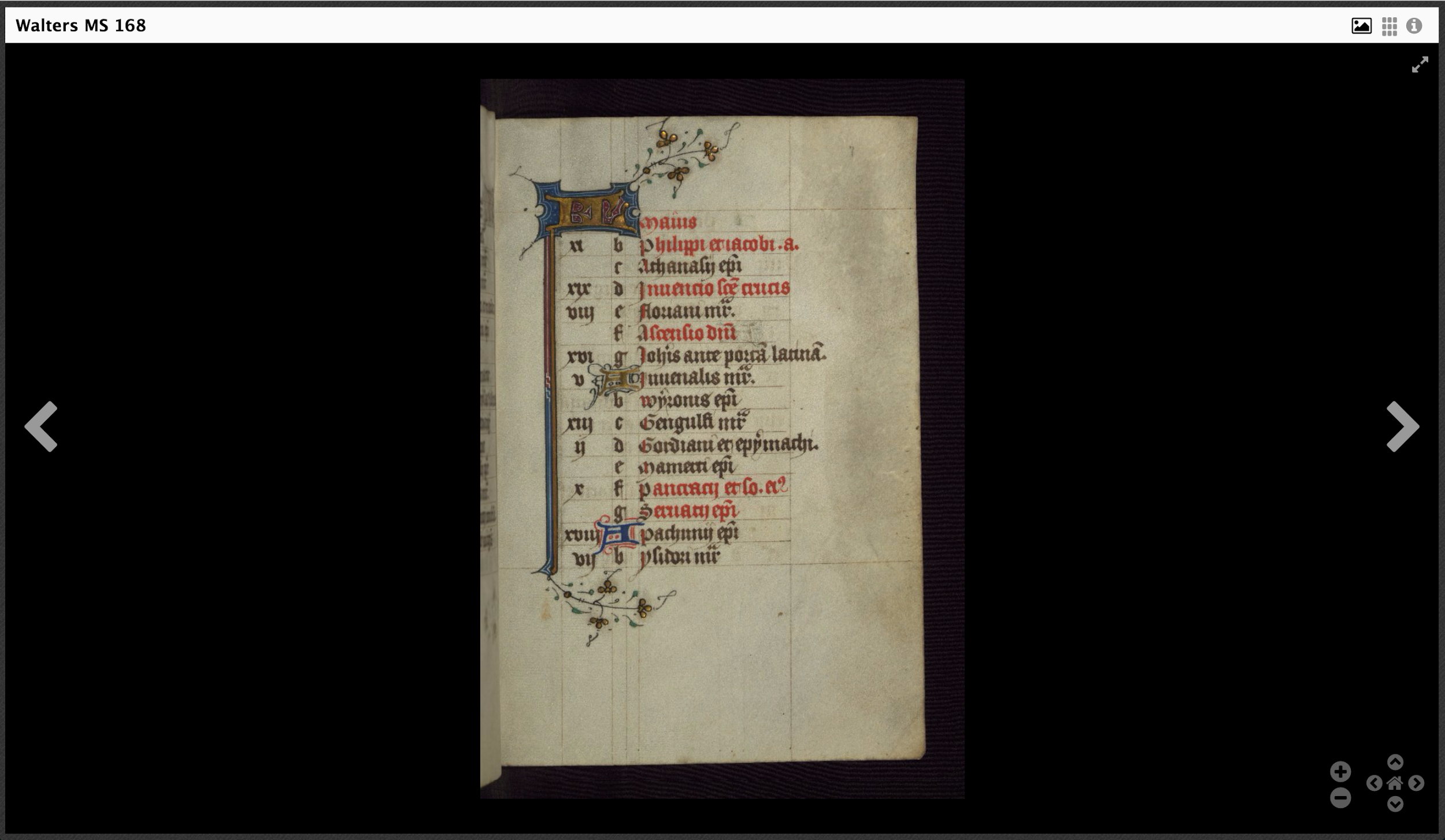Click the red 'maius' heading
The height and width of the screenshot is (840, 1445).
point(669,222)
